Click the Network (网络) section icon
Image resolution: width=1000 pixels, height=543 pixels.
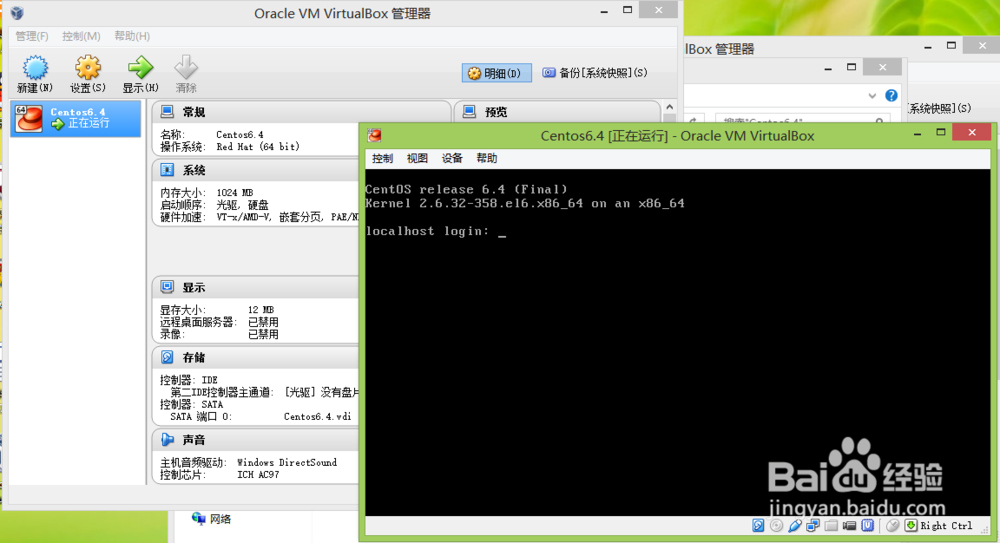pos(198,519)
